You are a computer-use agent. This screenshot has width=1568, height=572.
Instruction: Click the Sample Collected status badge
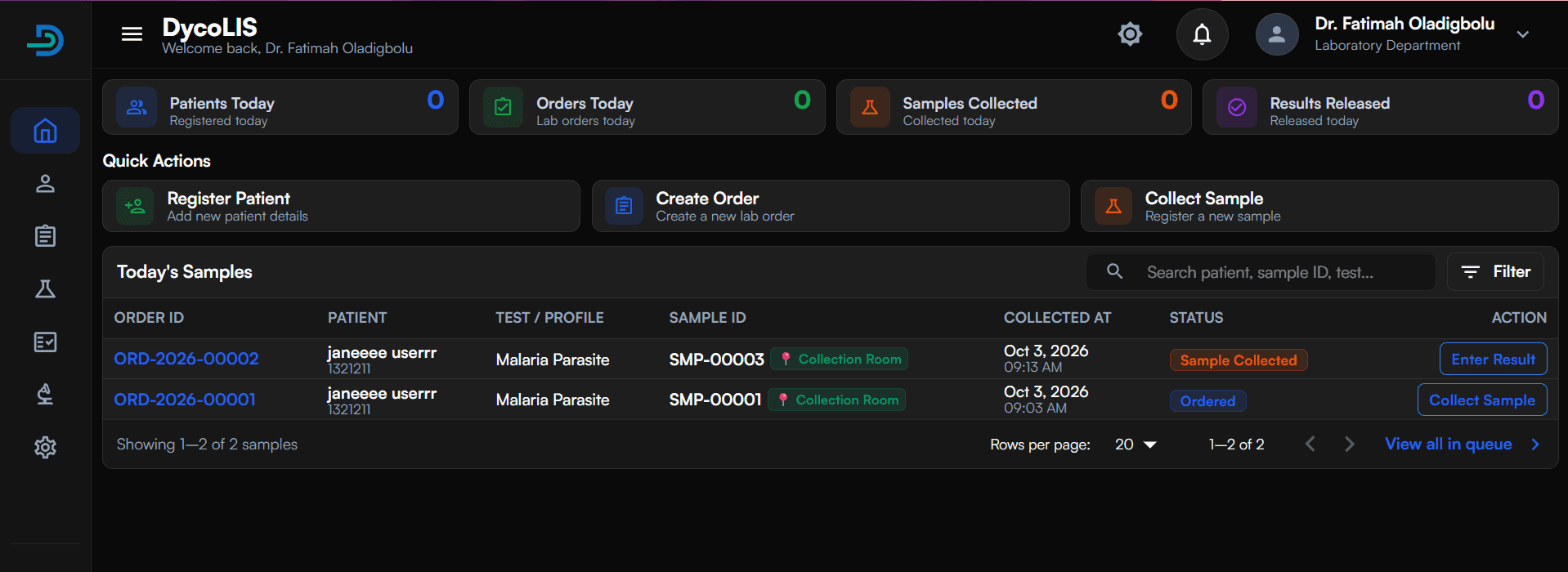(1239, 360)
